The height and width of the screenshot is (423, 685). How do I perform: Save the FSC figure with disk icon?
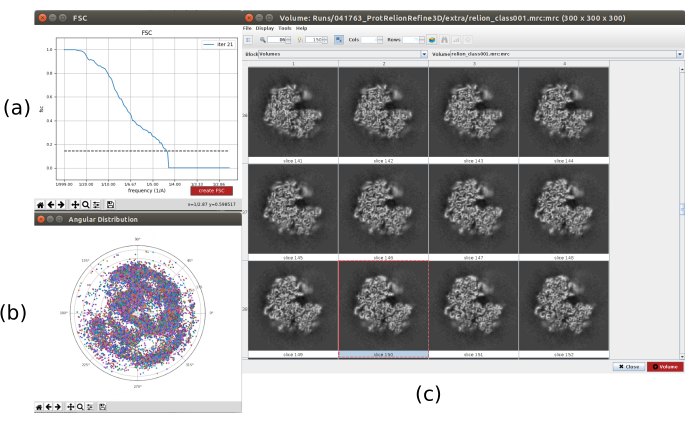pyautogui.click(x=110, y=205)
